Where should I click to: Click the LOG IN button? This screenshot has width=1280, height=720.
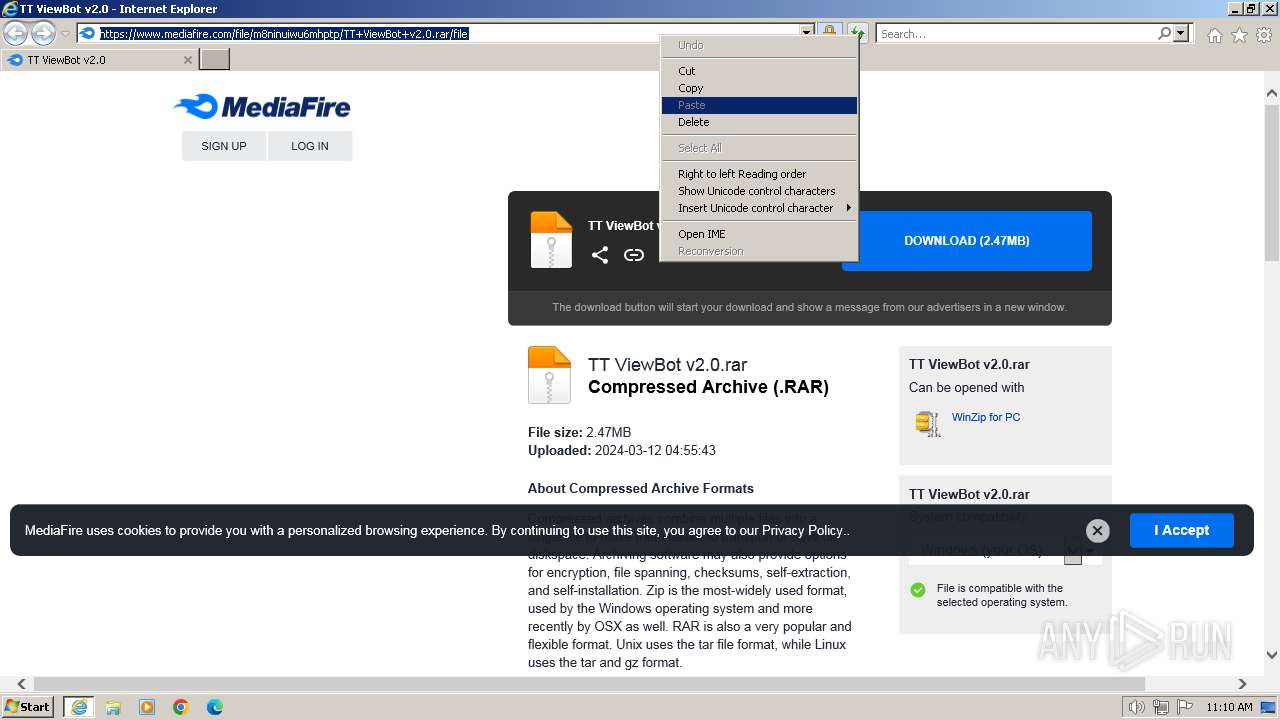[310, 146]
